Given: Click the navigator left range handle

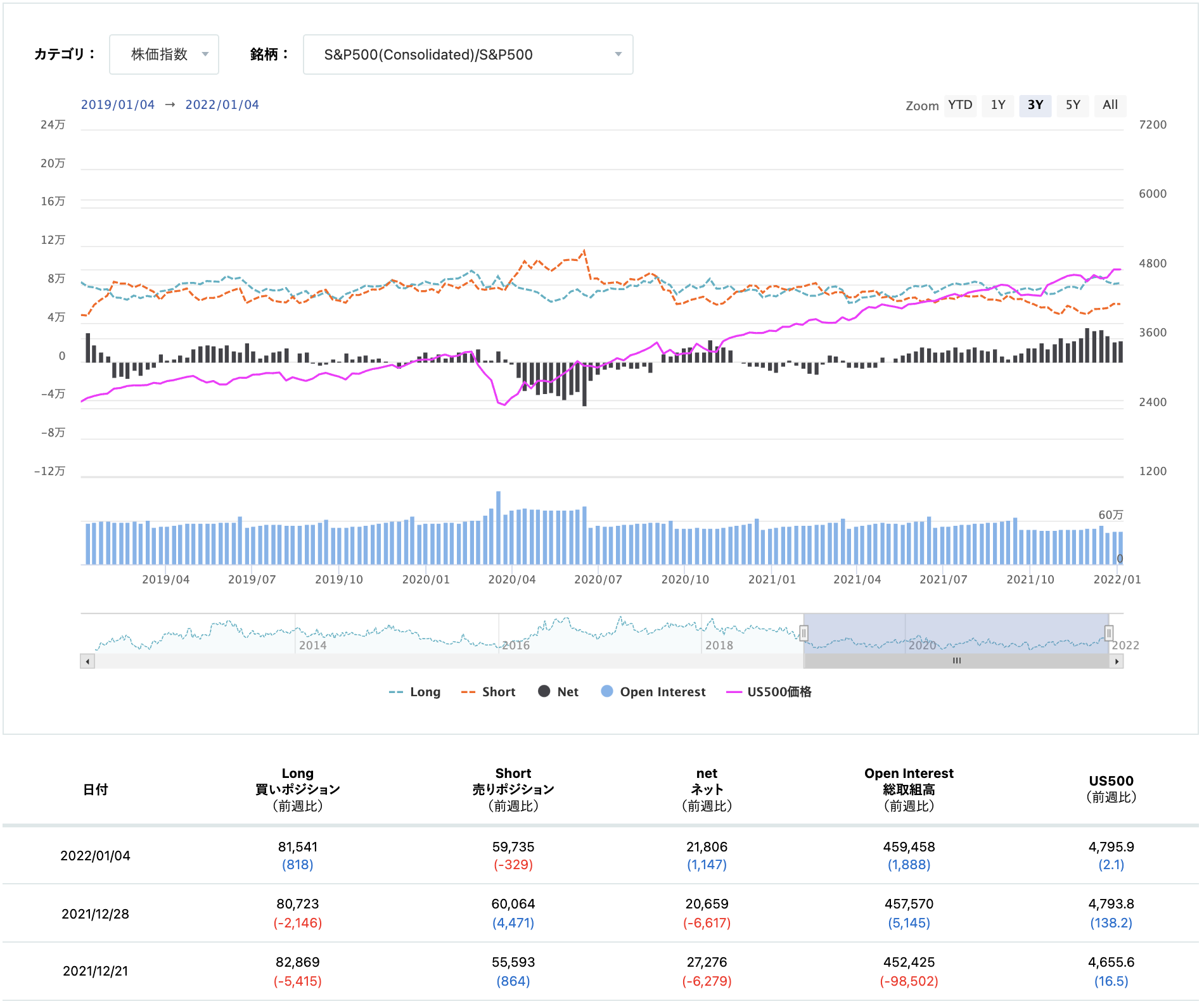Looking at the screenshot, I should (804, 633).
